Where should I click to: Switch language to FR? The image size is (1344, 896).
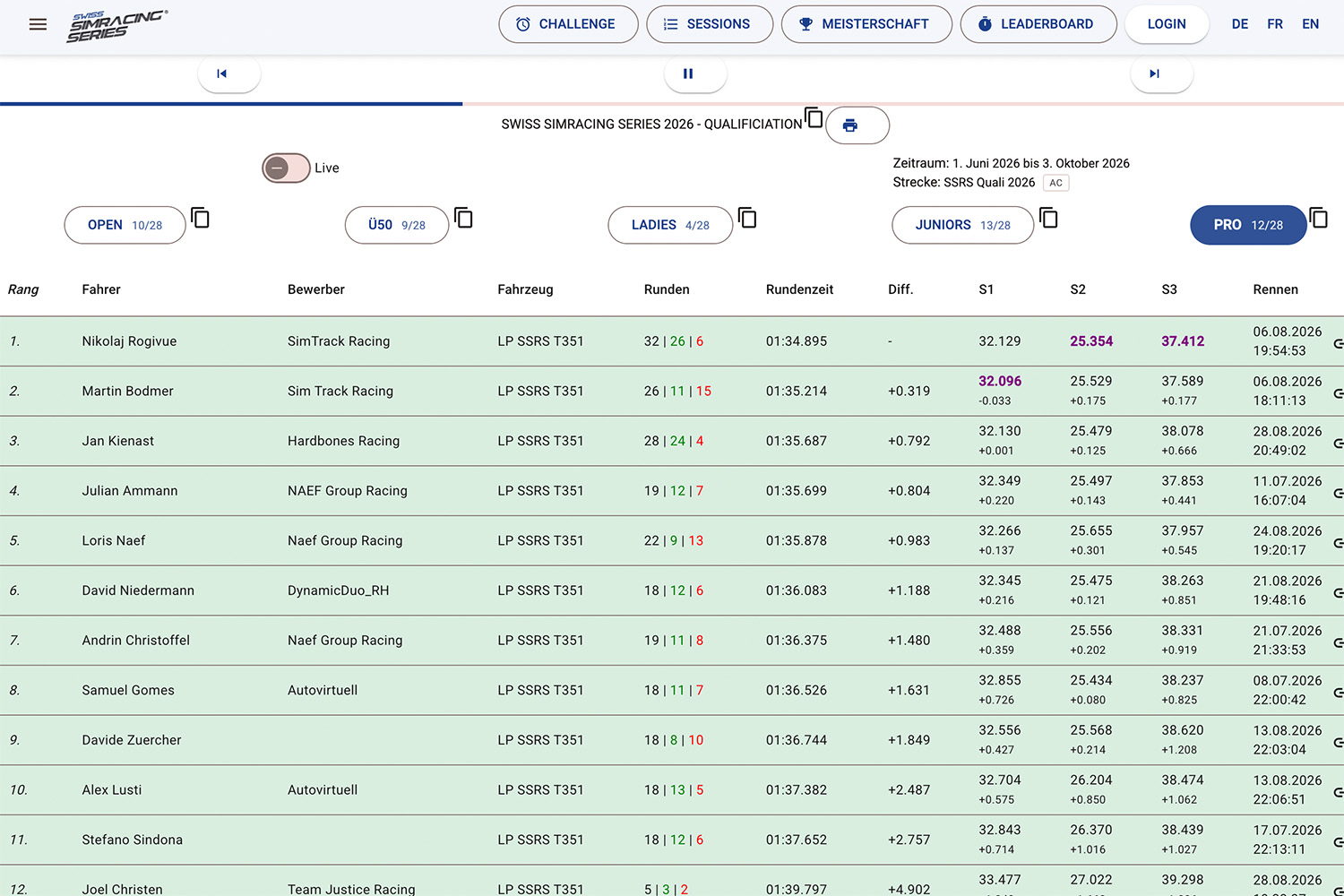(1275, 24)
